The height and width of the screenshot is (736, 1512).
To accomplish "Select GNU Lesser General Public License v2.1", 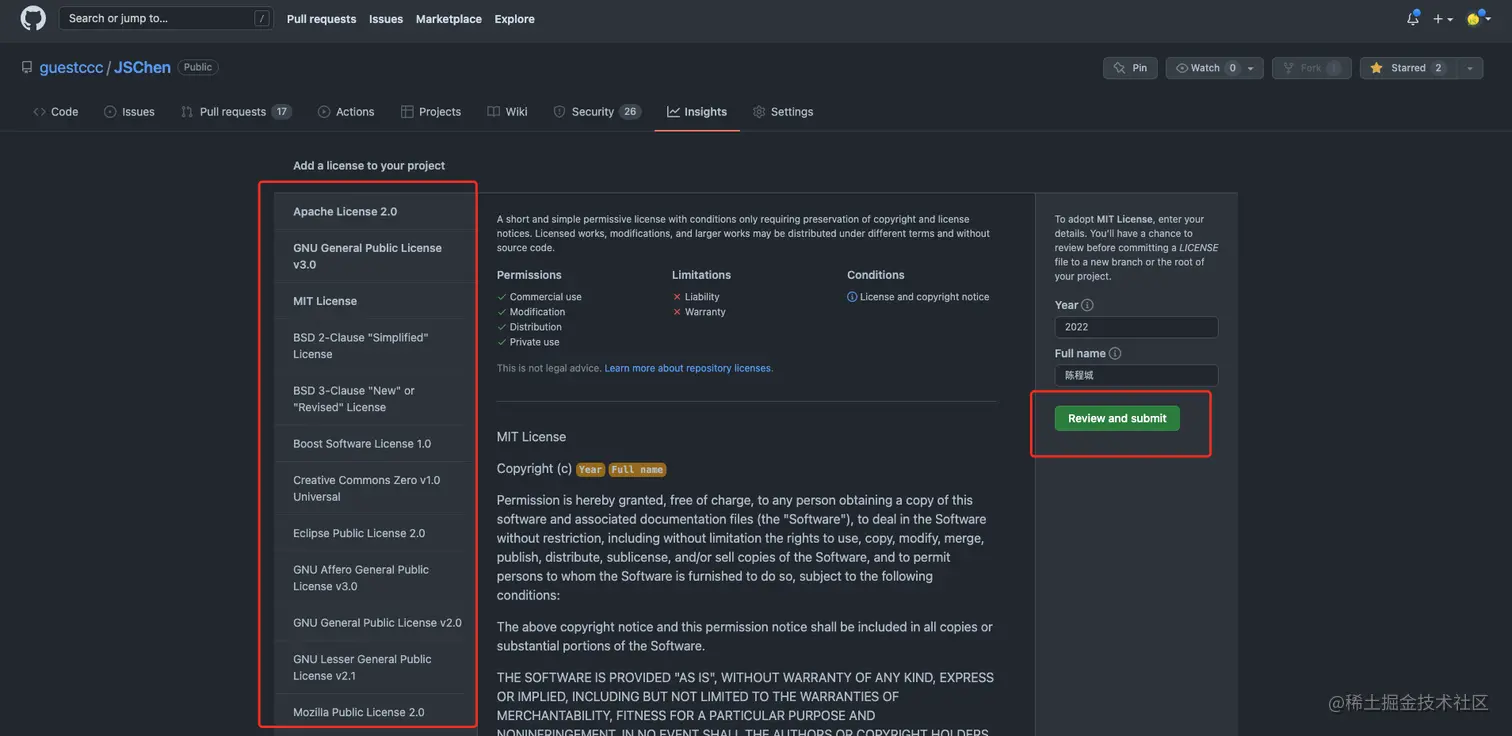I will pos(375,667).
